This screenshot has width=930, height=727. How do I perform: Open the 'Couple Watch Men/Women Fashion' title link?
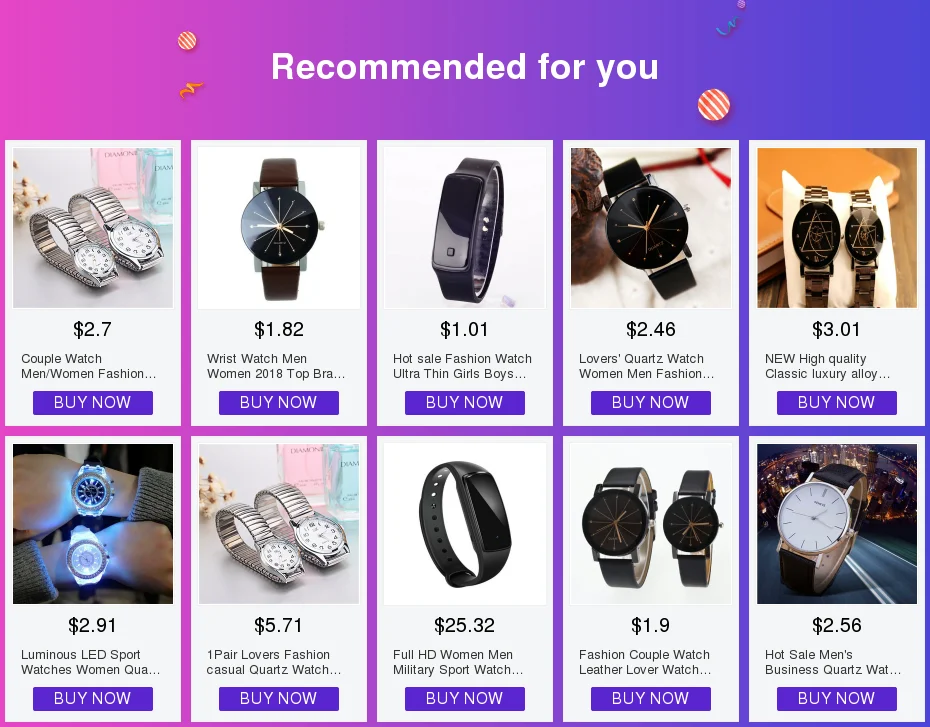coord(88,366)
